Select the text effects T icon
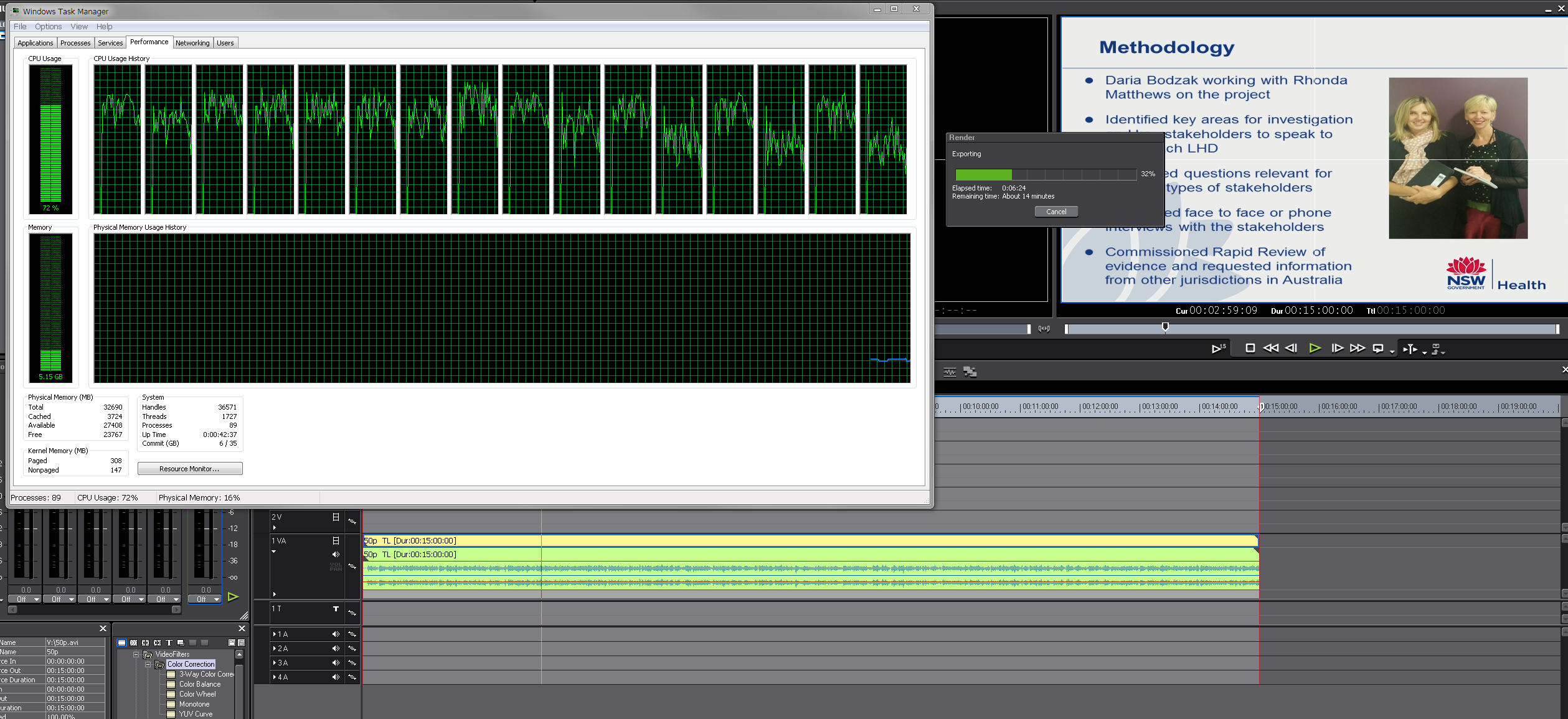Screen dimensions: 1568x719 [x=169, y=642]
